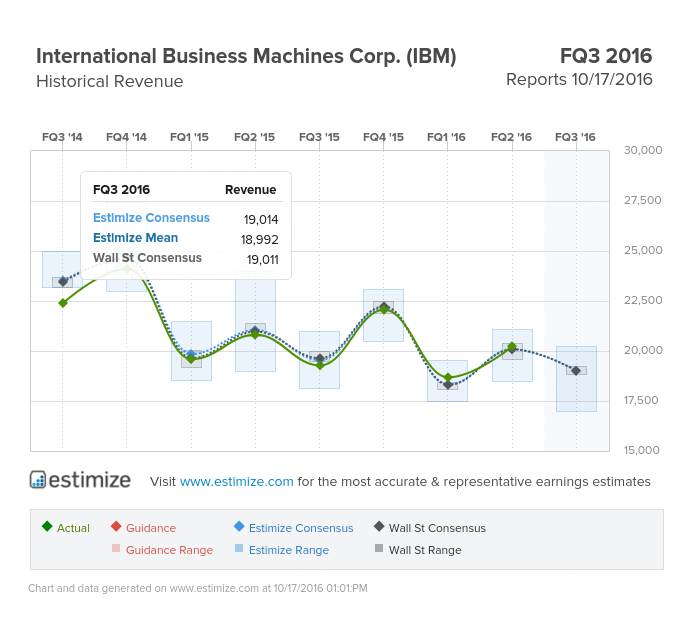
Task: Click the red Guidance legend diamond
Action: tap(116, 526)
